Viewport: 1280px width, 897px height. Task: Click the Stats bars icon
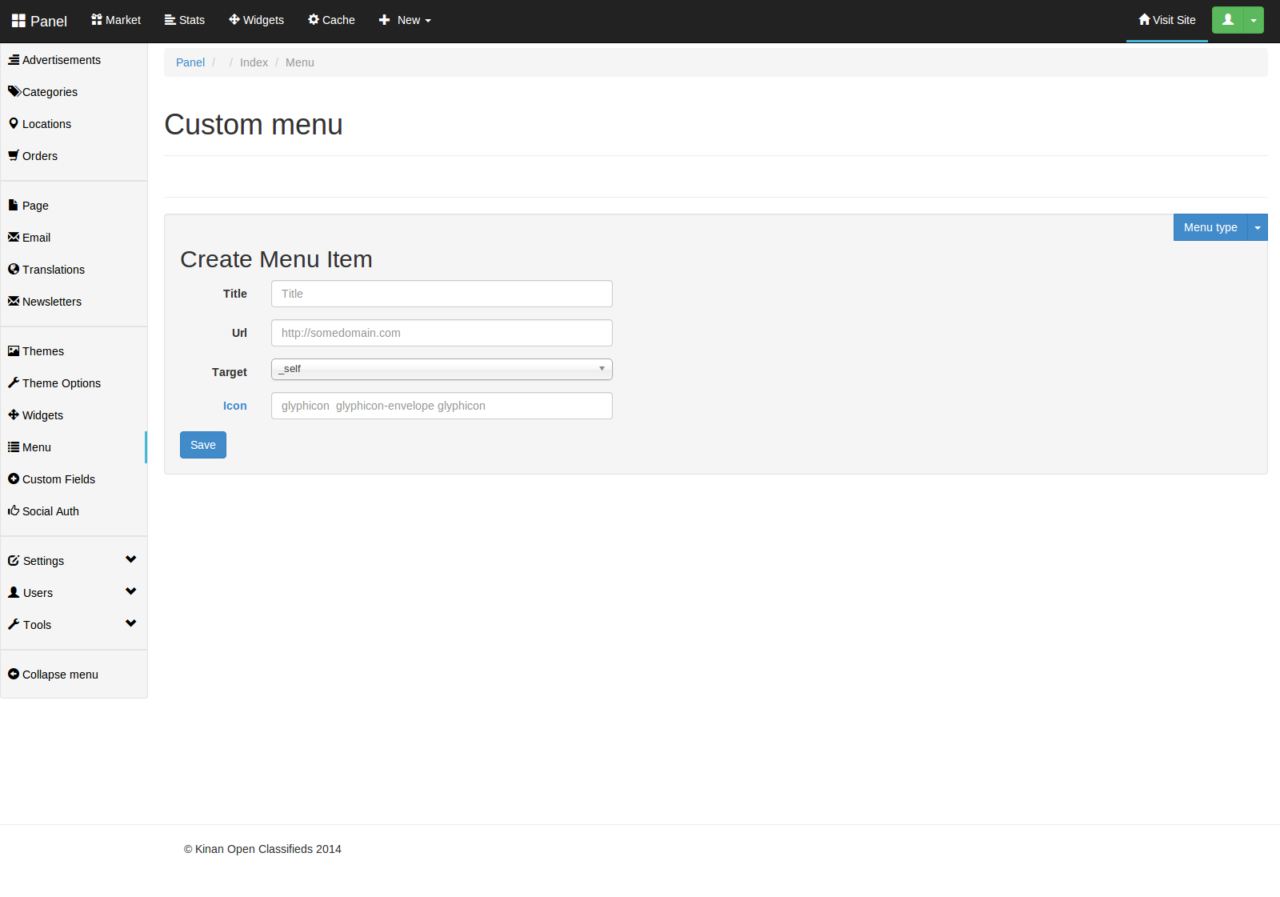[x=170, y=20]
